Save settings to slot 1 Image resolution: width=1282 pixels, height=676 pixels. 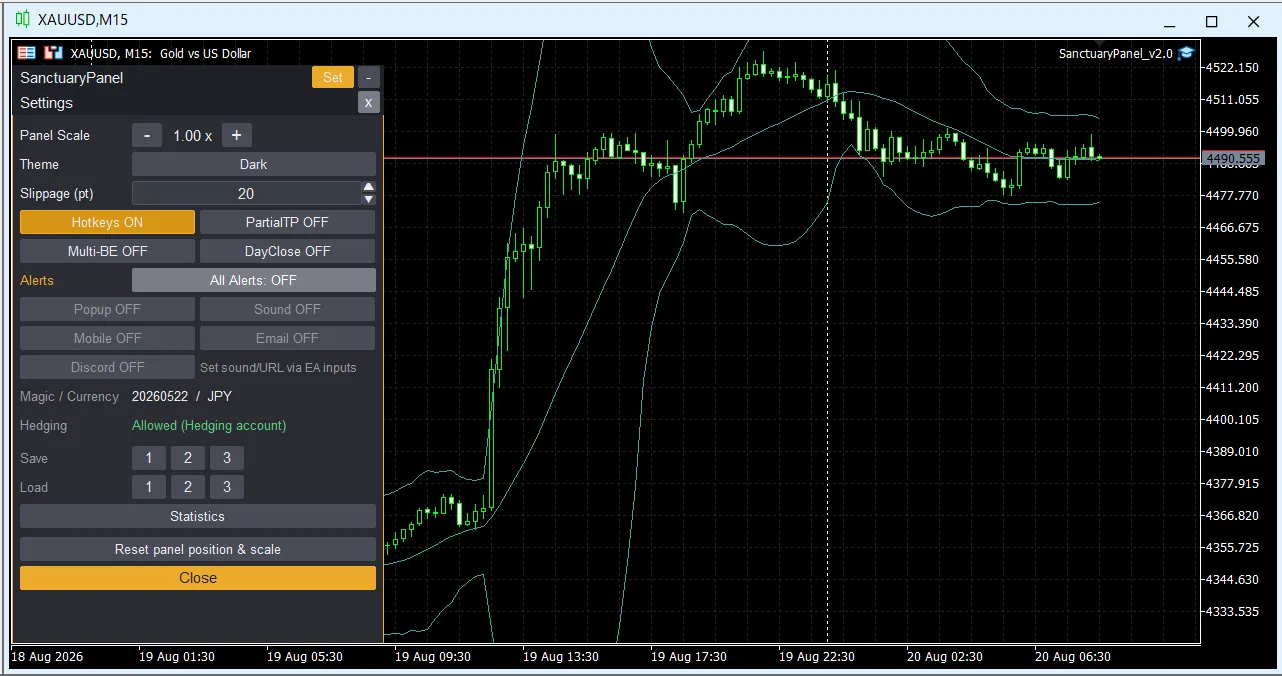tap(149, 458)
